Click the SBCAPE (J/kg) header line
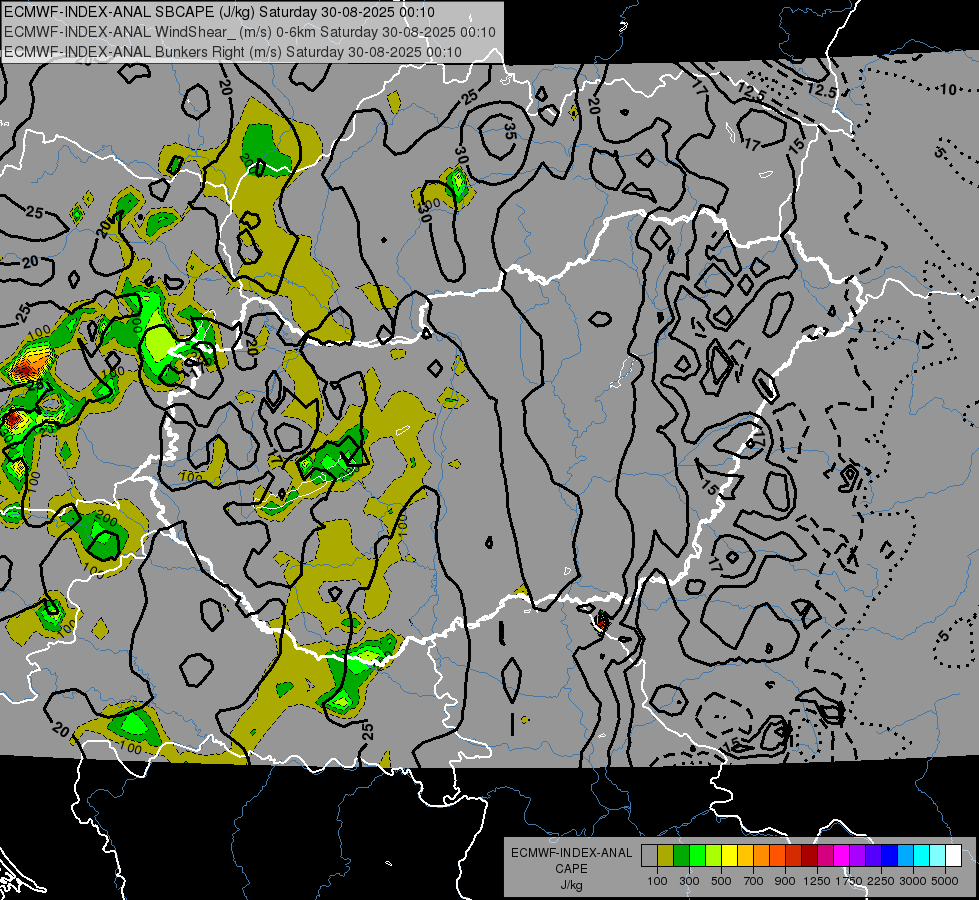 pos(219,12)
